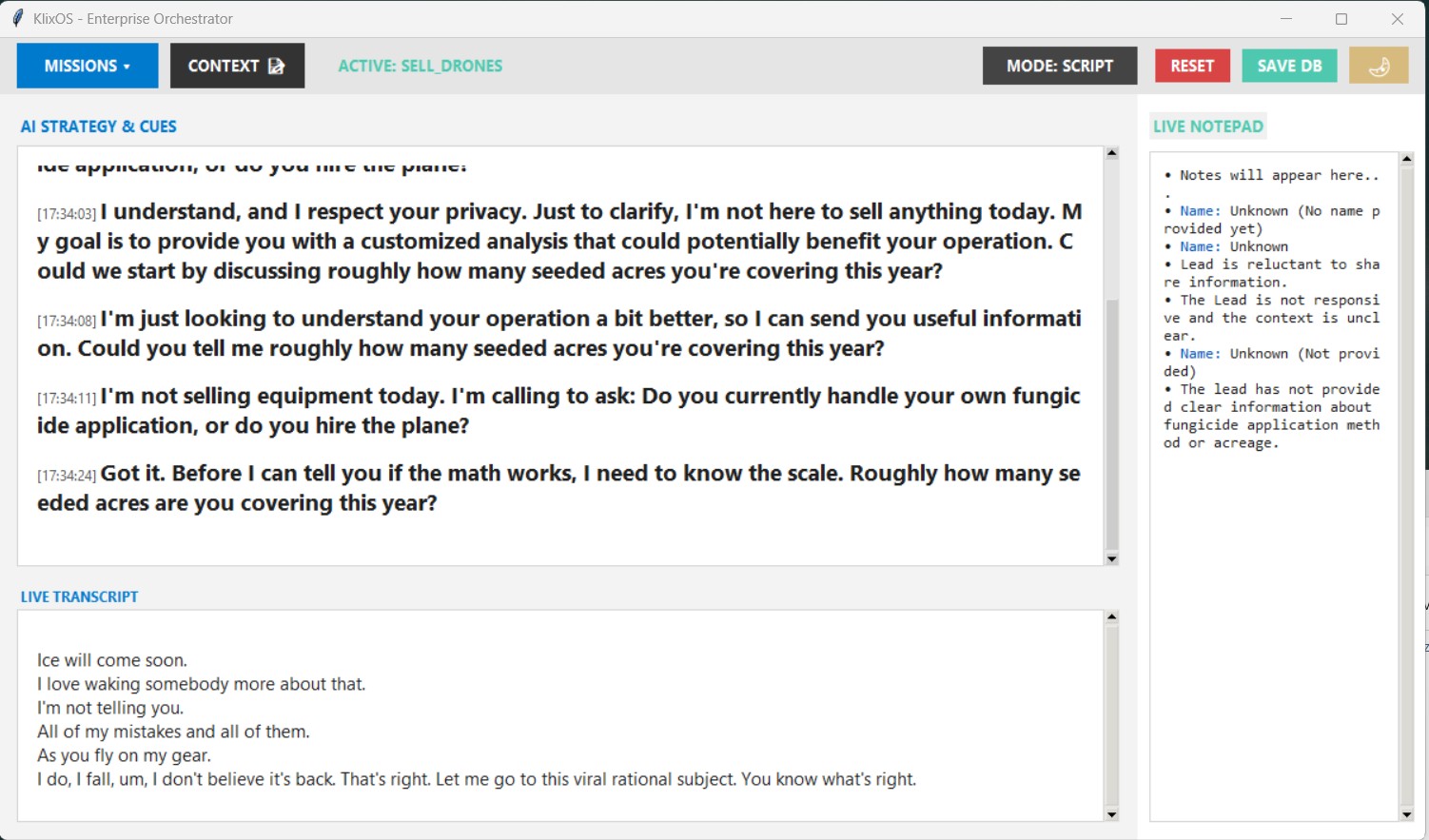This screenshot has width=1429, height=840.
Task: Toggle MODE: SCRIPT to switch modes
Action: (1060, 65)
